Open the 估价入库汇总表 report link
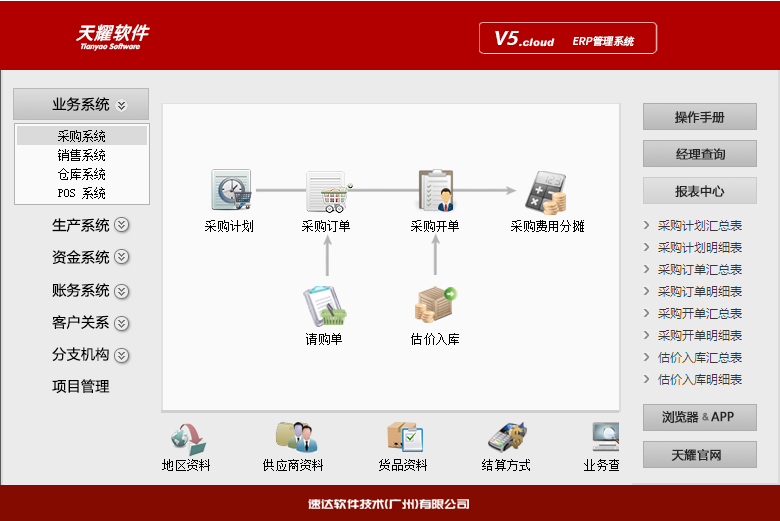Screen dimensions: 780x521 point(700,357)
